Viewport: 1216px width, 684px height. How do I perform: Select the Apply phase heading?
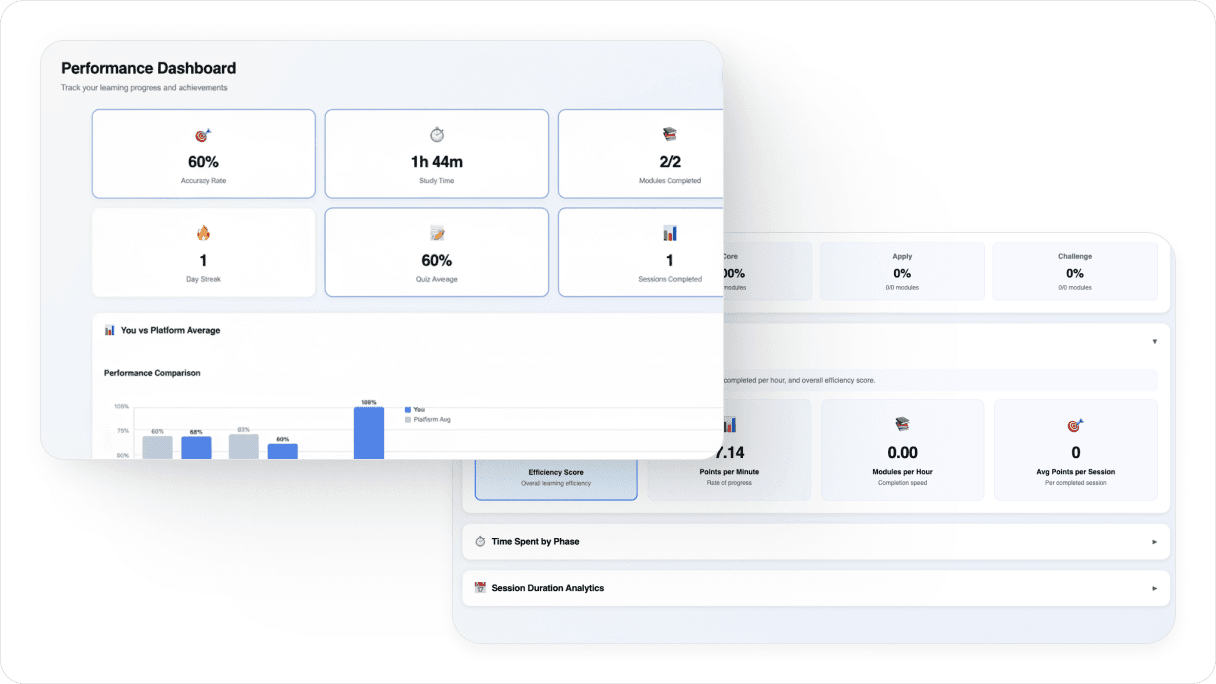coord(902,256)
